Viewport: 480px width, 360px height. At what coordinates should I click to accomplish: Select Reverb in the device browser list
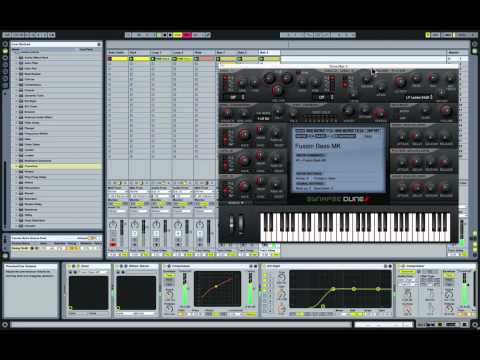[x=29, y=193]
